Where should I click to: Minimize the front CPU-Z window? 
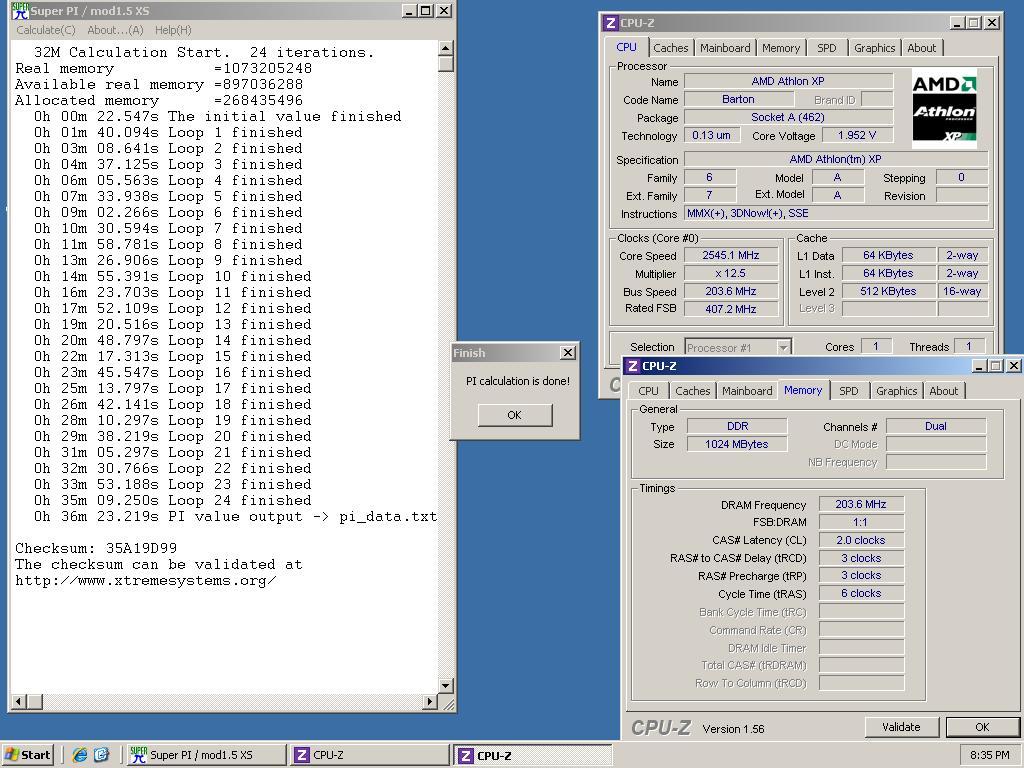[979, 366]
